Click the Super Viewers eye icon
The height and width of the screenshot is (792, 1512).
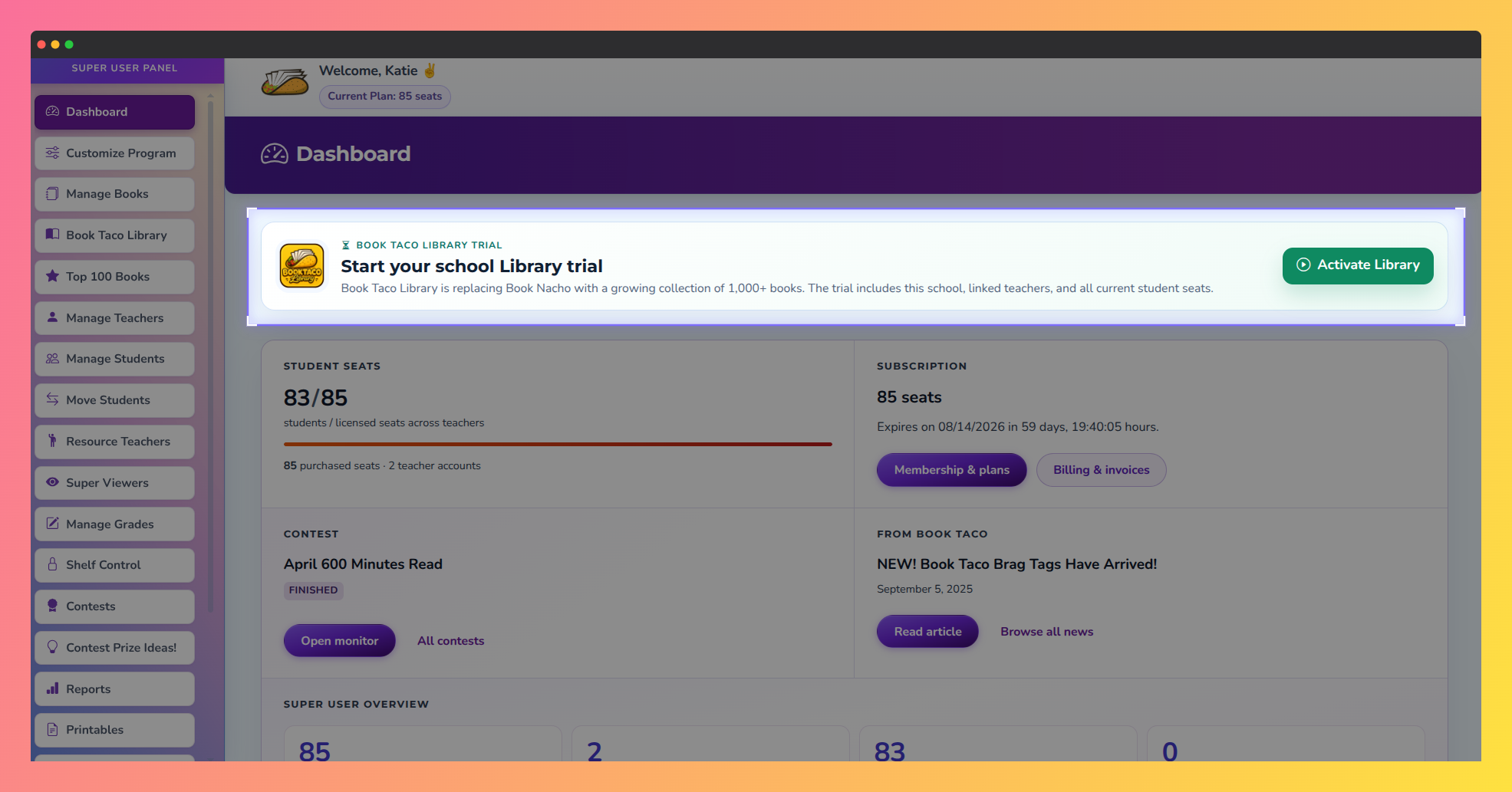tap(52, 482)
